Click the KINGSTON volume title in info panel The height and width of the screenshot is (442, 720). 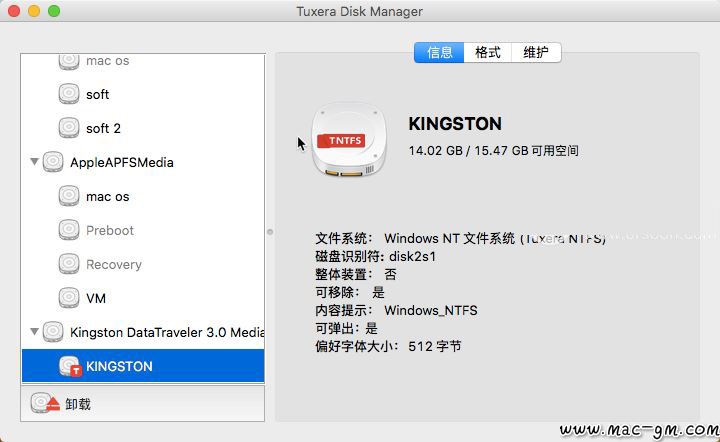point(455,123)
